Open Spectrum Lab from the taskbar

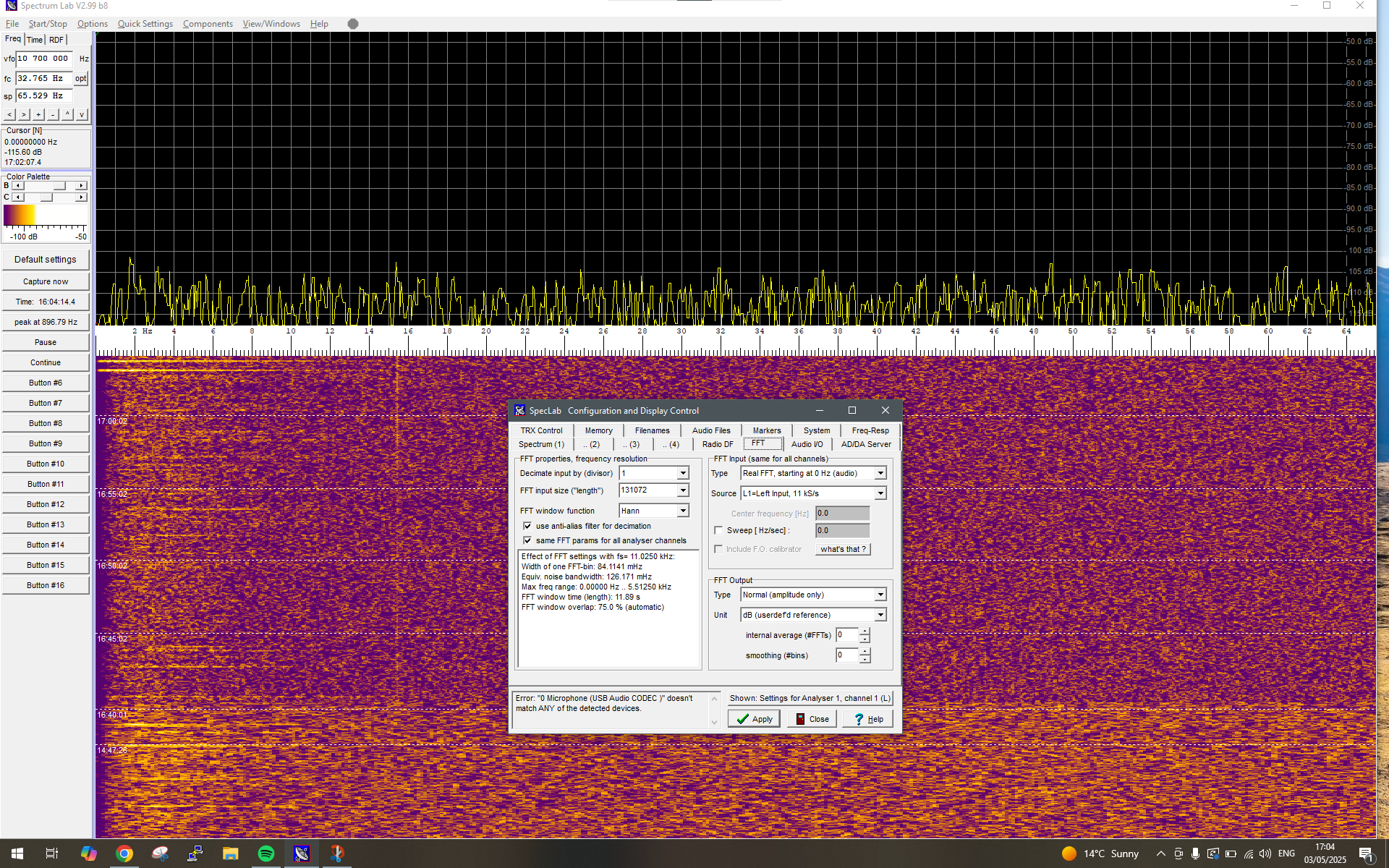[302, 854]
